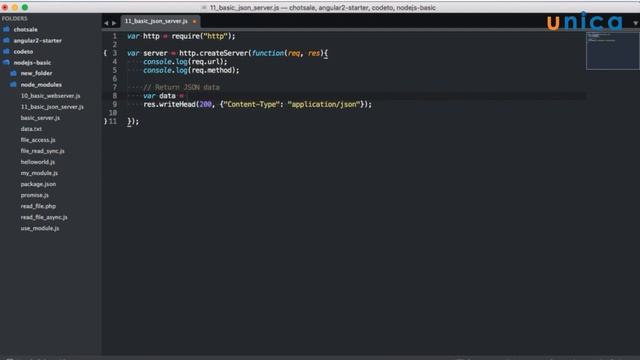This screenshot has height=360, width=640.
Task: Open 10_basic_webserver.js file
Action: (x=51, y=96)
